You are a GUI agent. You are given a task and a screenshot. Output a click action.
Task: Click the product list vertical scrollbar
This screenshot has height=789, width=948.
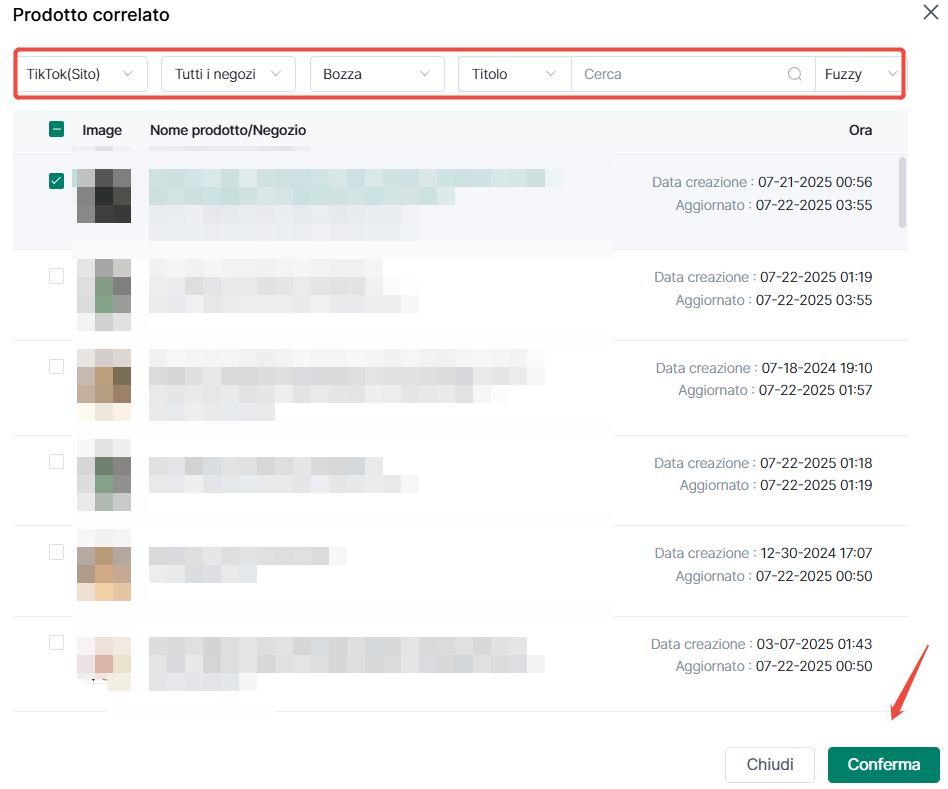coord(902,192)
